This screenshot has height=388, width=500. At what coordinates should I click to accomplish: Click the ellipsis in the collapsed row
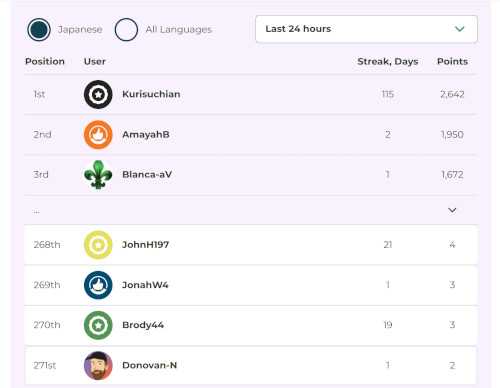tap(37, 211)
